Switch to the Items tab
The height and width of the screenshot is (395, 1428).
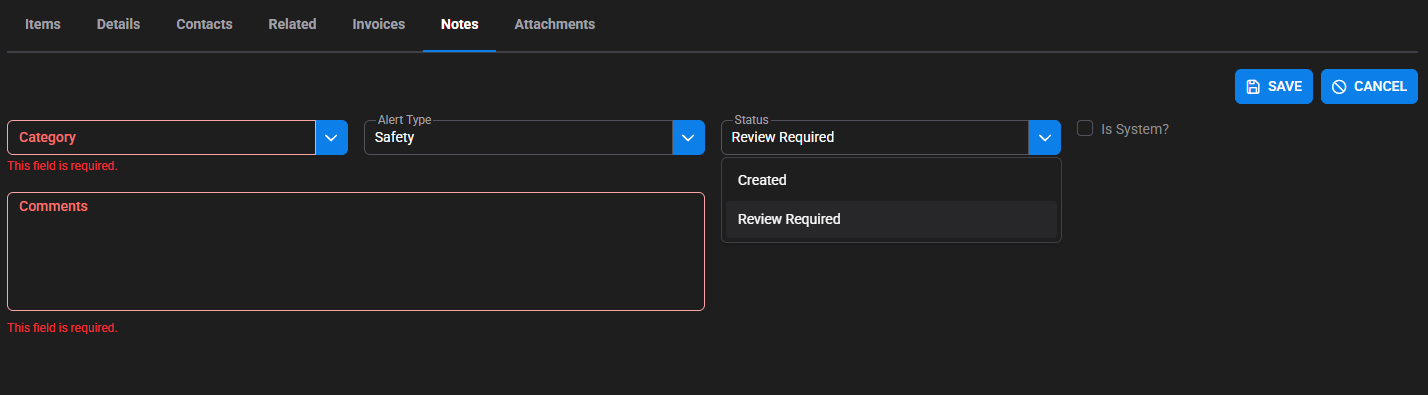point(42,24)
